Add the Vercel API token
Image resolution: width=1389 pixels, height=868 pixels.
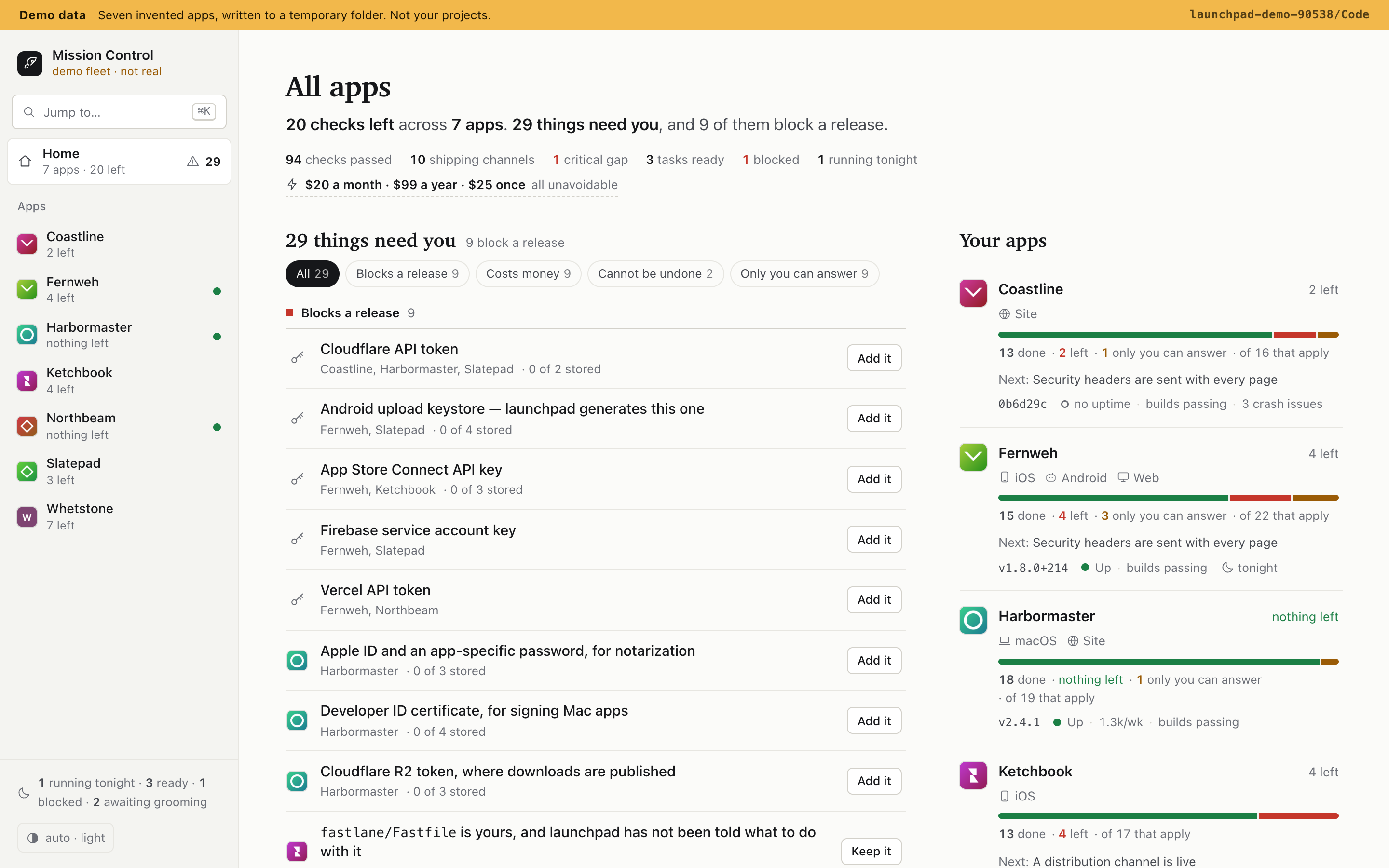point(873,599)
